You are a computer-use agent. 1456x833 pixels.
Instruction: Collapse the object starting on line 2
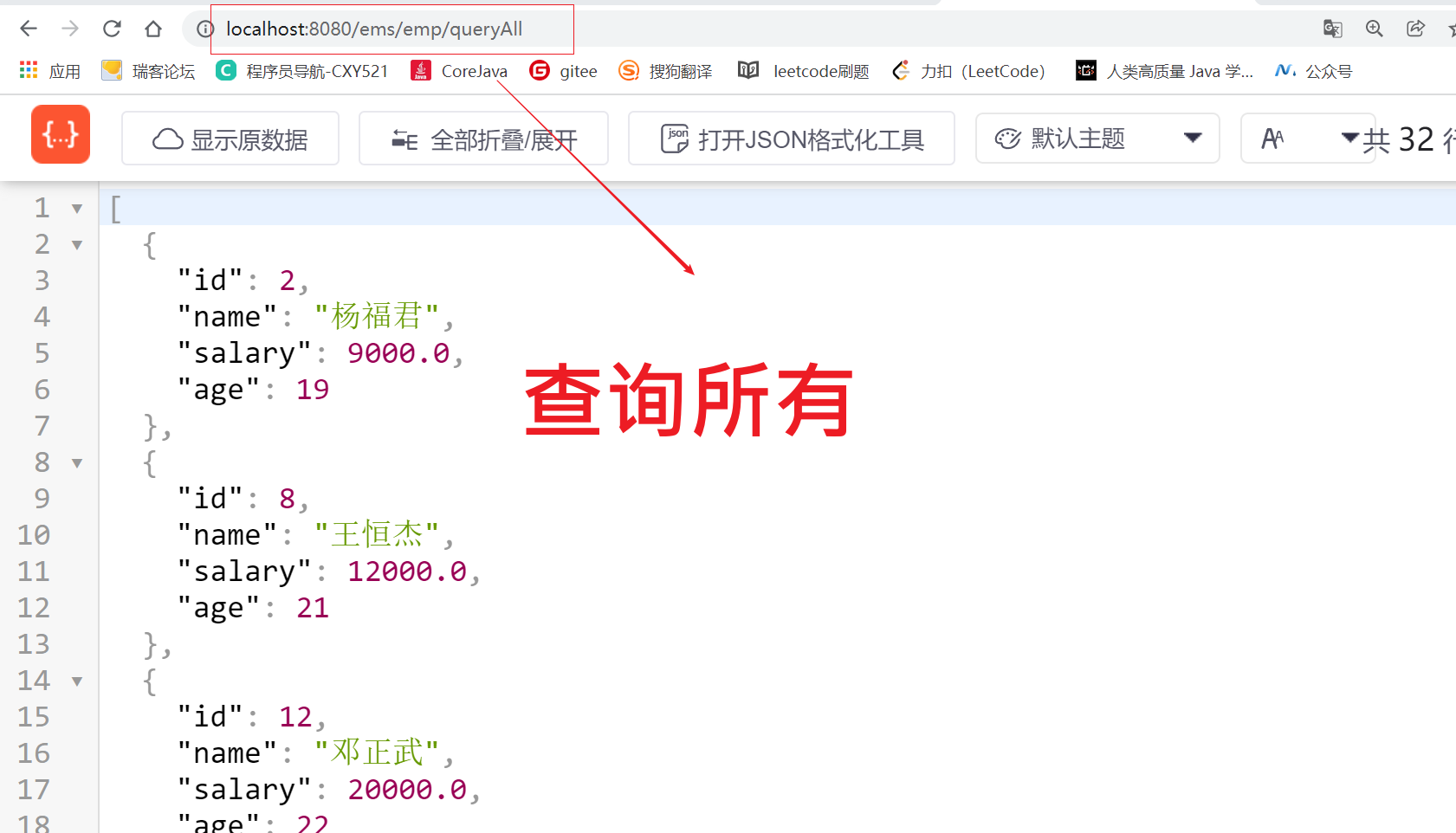click(77, 245)
